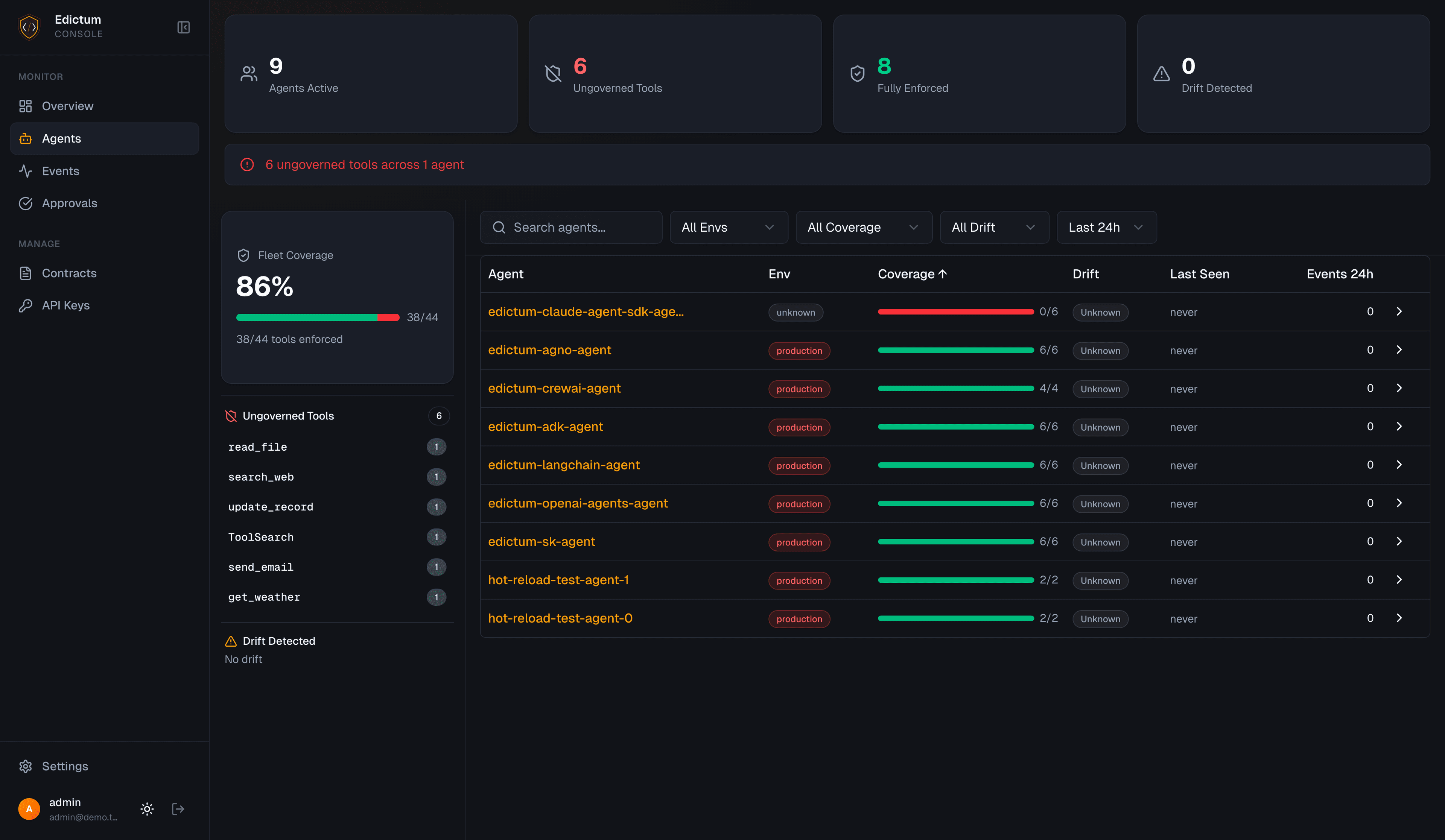Click the Events activity icon
The image size is (1445, 840).
click(x=25, y=171)
